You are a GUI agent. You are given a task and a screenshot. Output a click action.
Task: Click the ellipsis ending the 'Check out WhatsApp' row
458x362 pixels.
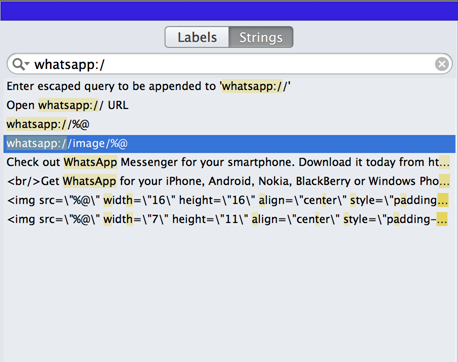click(x=444, y=162)
